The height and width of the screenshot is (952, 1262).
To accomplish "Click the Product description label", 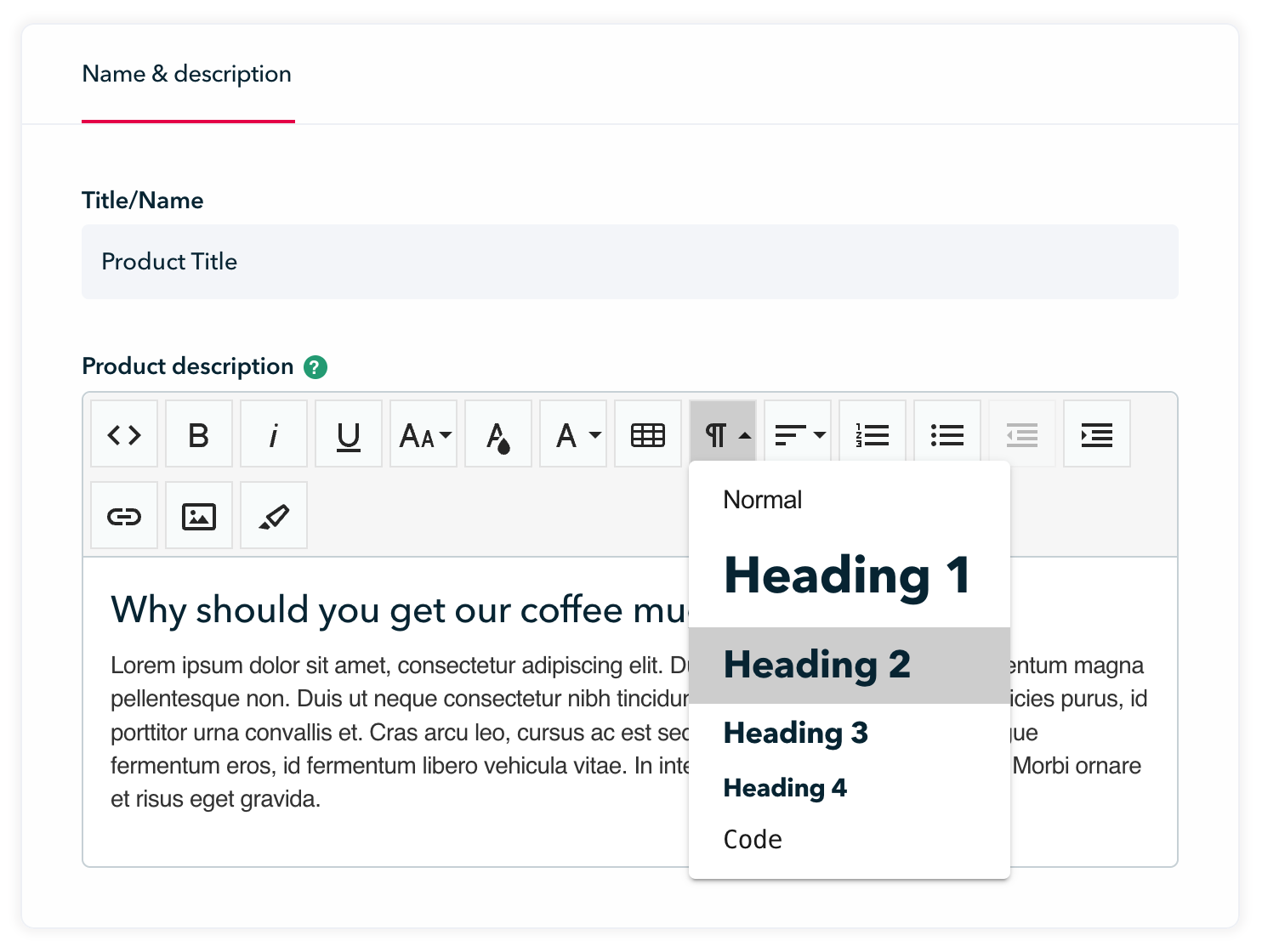I will click(187, 366).
